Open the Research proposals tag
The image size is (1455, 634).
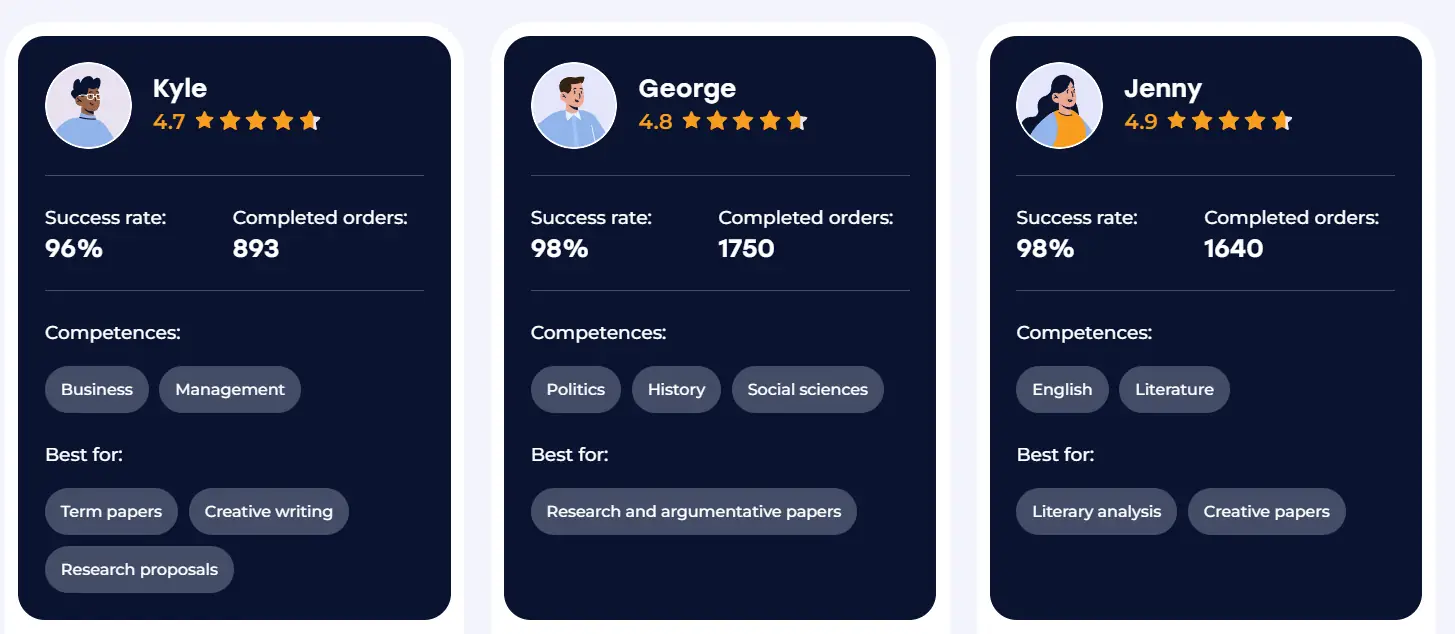(139, 570)
